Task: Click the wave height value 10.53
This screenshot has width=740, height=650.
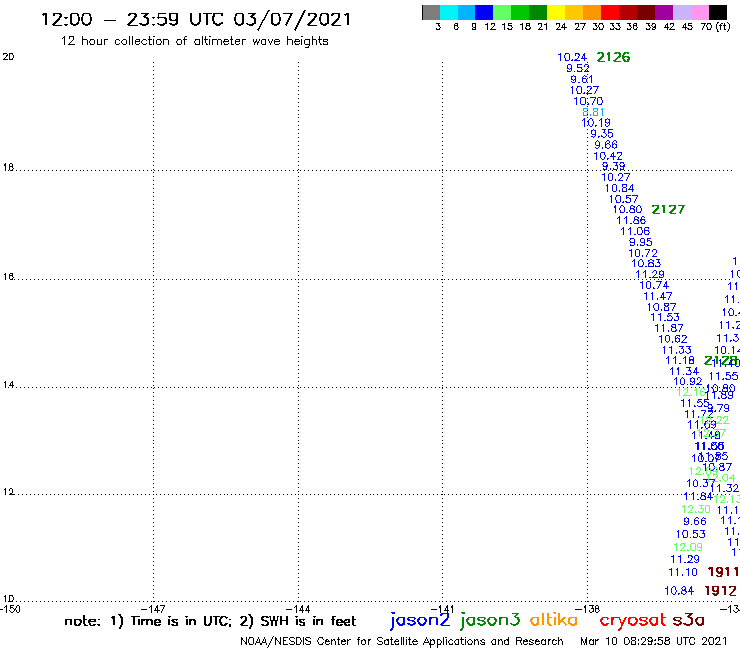Action: coord(690,534)
